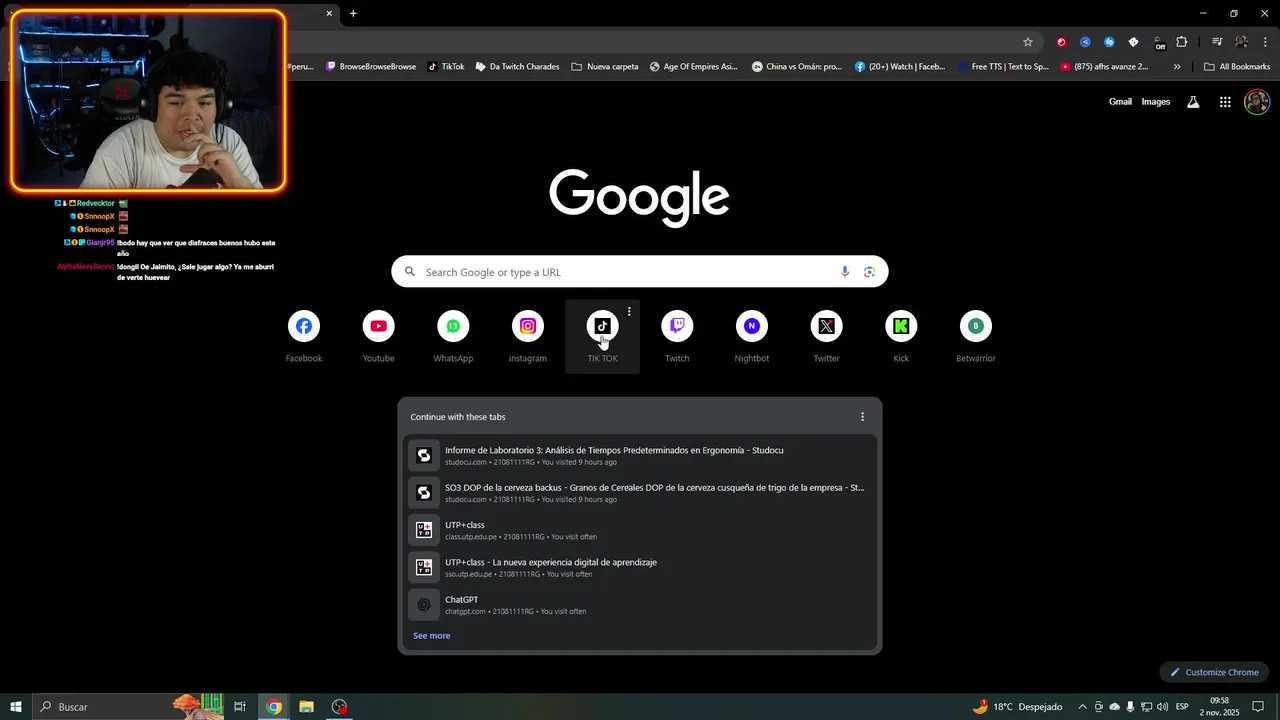Open the WhatsApp shortcut tile

(x=453, y=337)
